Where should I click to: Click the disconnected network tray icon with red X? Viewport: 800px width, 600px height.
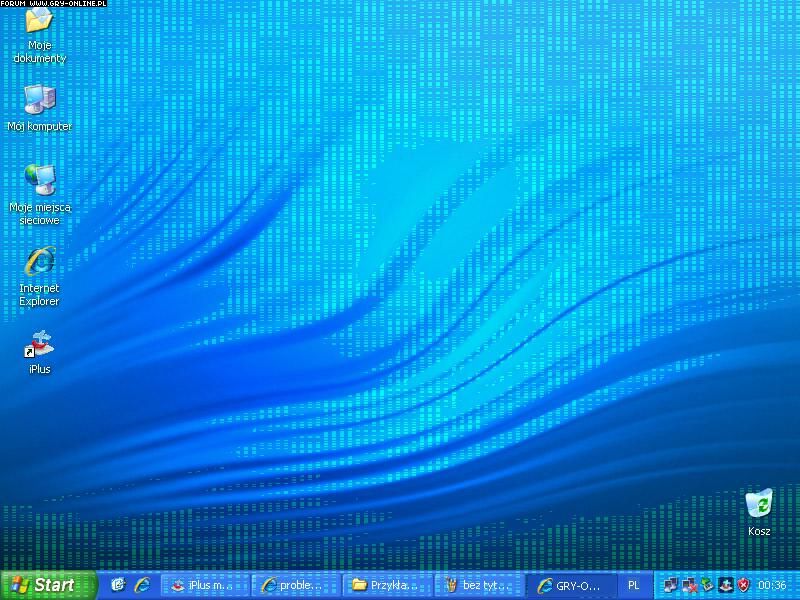tap(689, 585)
